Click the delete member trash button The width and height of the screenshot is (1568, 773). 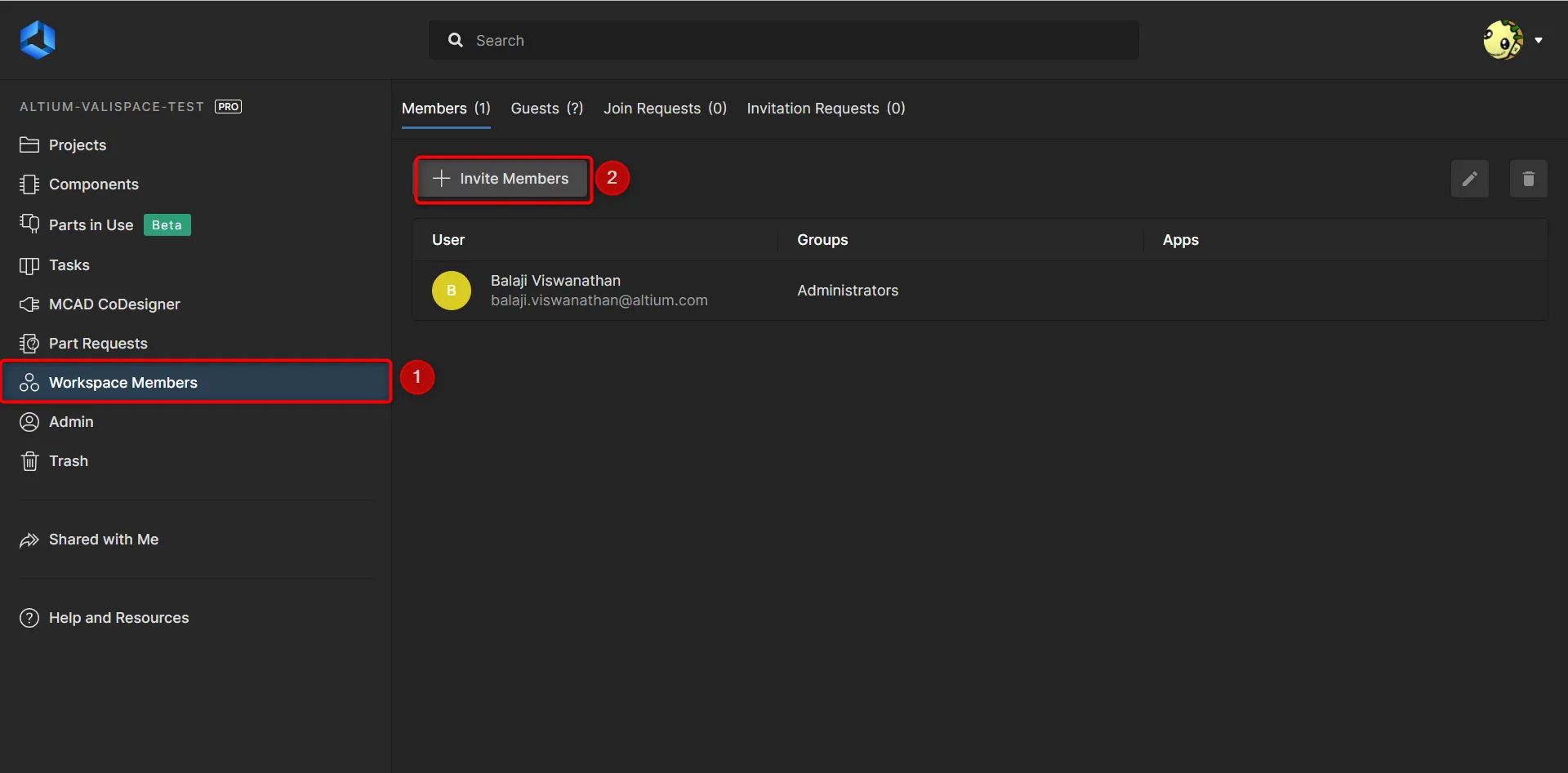click(1529, 179)
